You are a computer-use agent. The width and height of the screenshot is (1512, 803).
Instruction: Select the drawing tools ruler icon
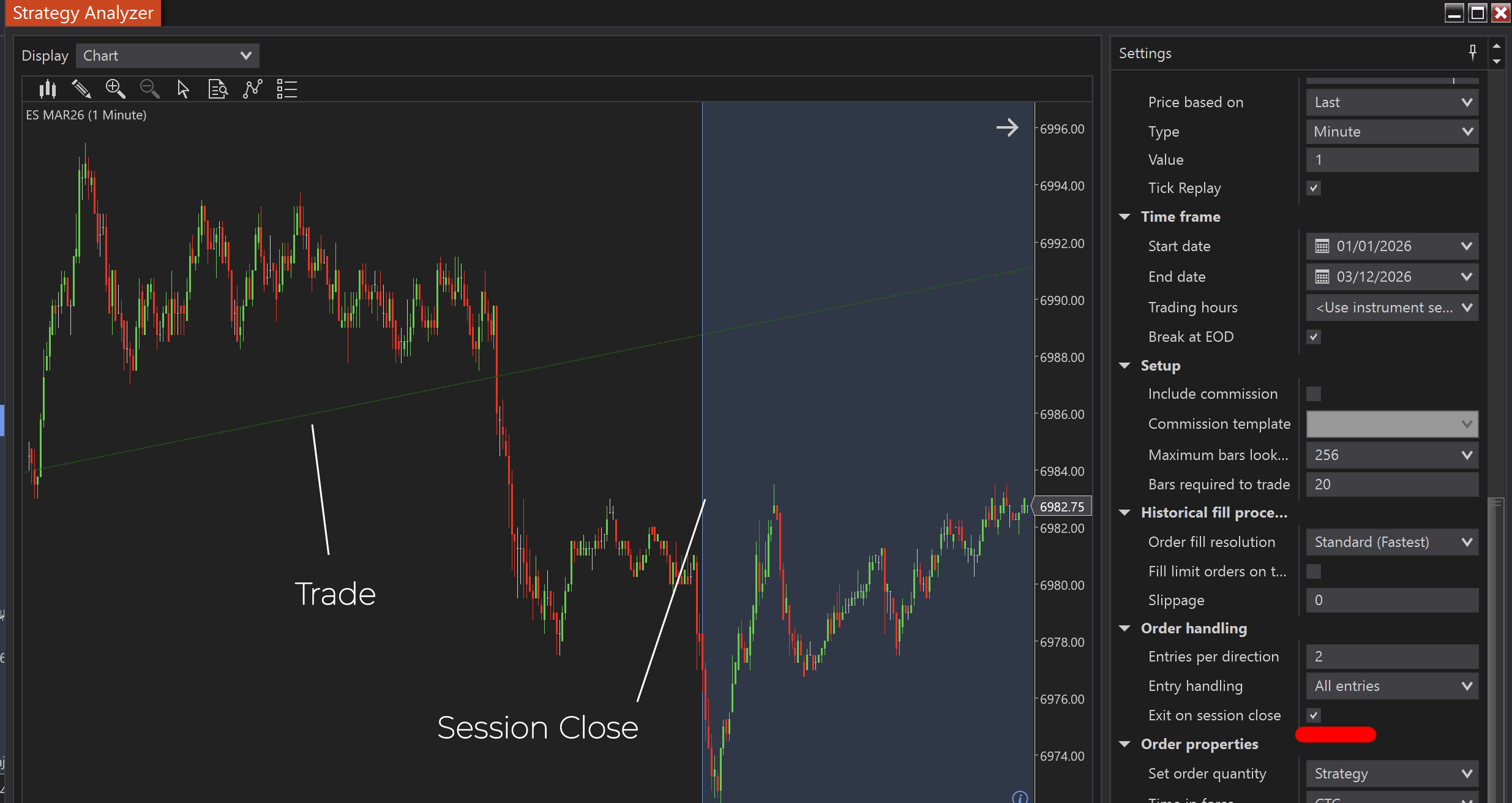point(81,89)
